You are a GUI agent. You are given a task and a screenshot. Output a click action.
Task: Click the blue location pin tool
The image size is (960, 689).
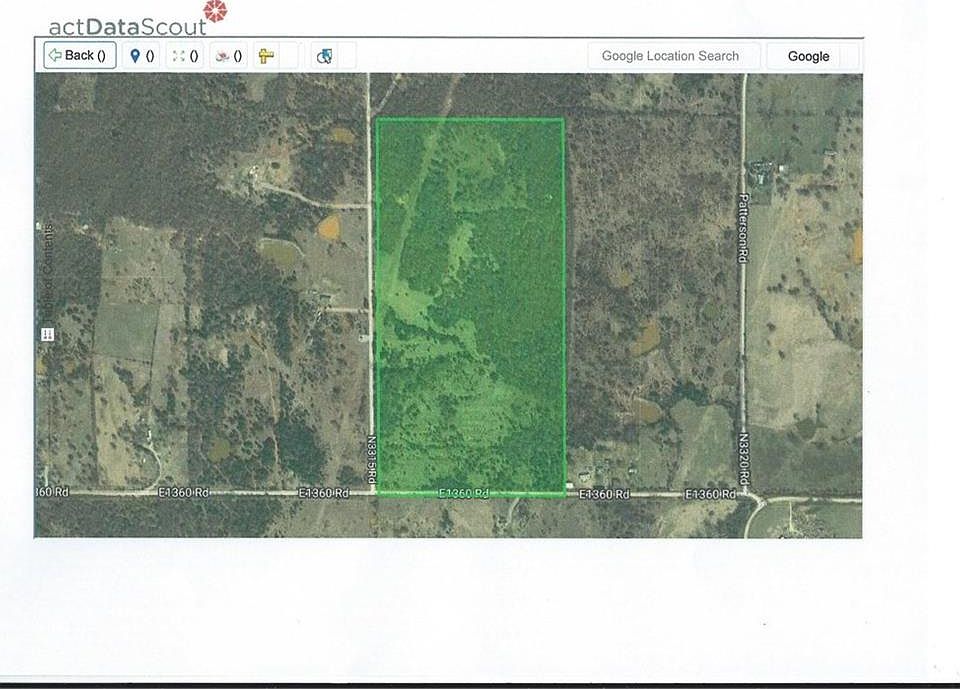click(143, 56)
